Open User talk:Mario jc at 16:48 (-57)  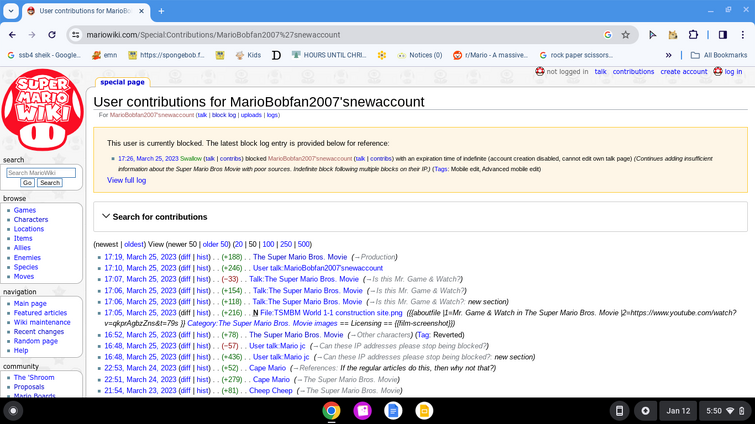pyautogui.click(x=277, y=346)
